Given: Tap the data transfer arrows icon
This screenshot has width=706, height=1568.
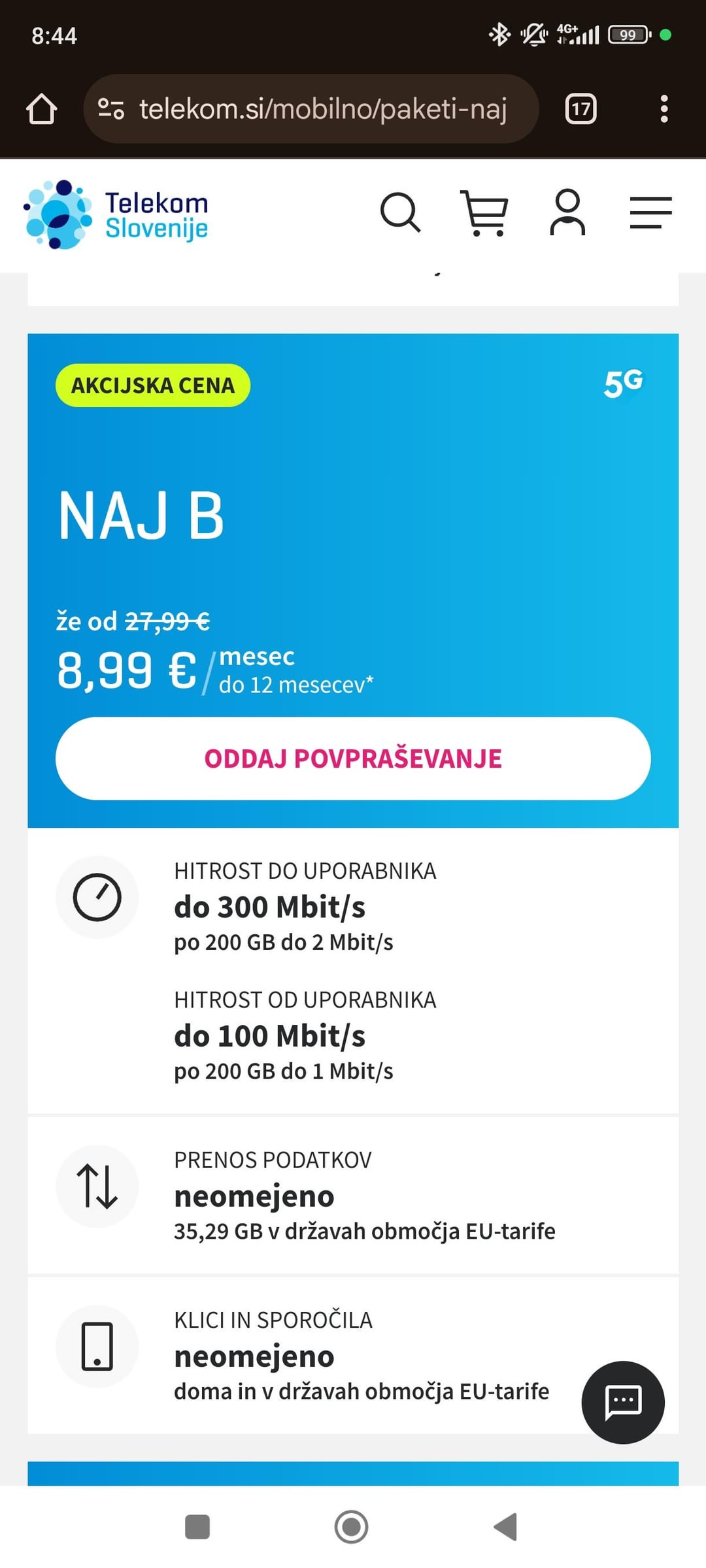Looking at the screenshot, I should [97, 1186].
